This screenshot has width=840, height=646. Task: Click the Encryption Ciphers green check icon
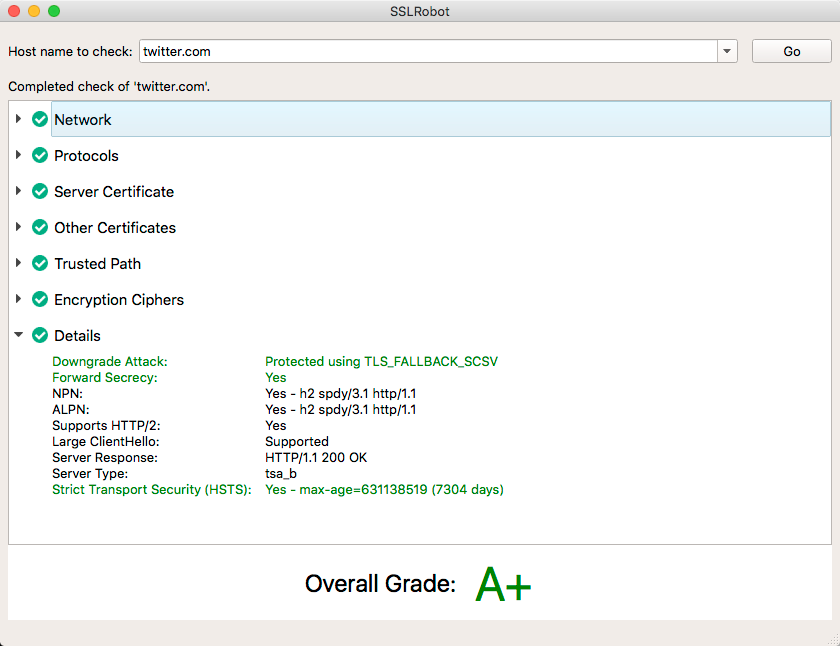40,300
